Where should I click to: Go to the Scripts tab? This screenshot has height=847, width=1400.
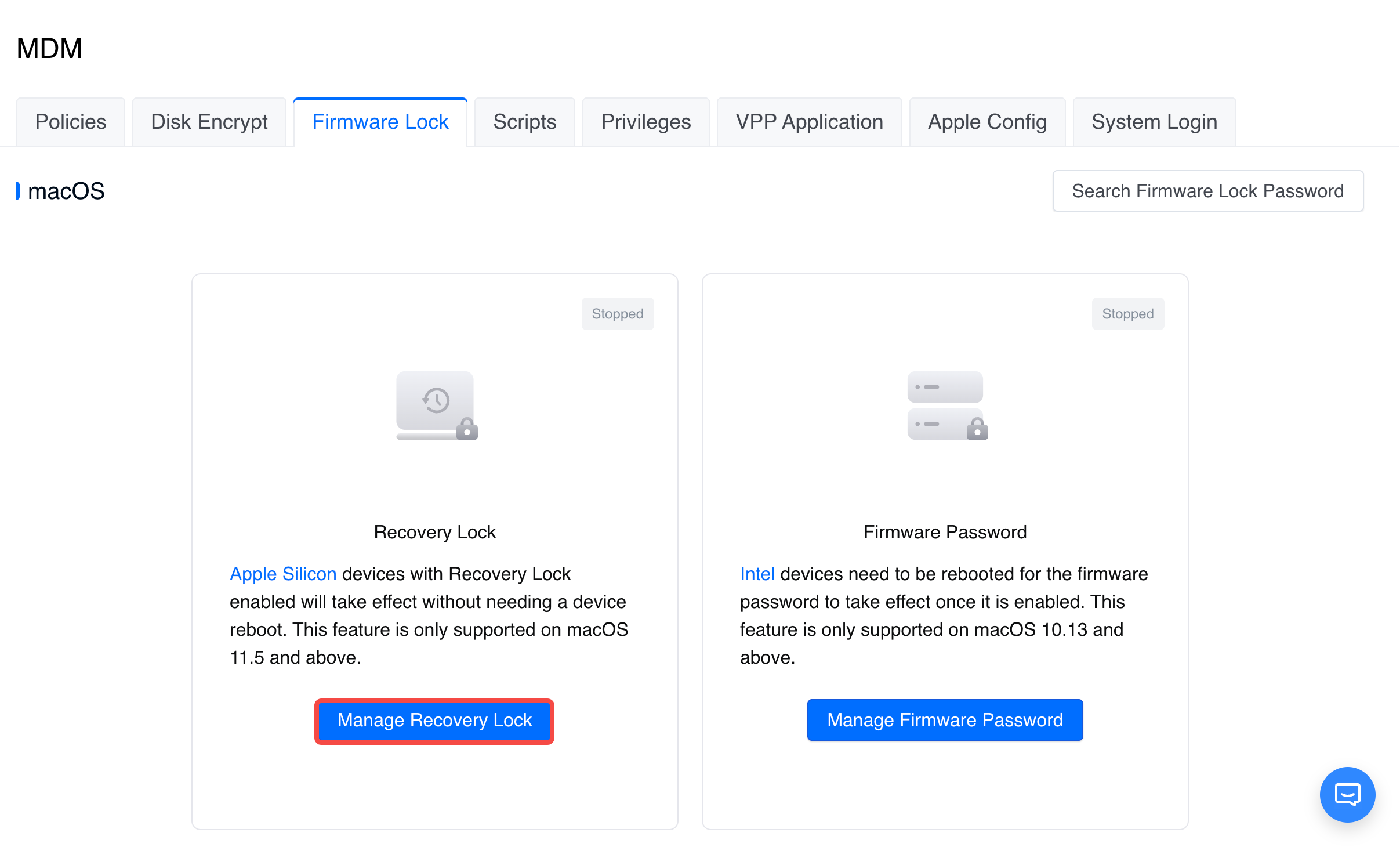click(524, 122)
